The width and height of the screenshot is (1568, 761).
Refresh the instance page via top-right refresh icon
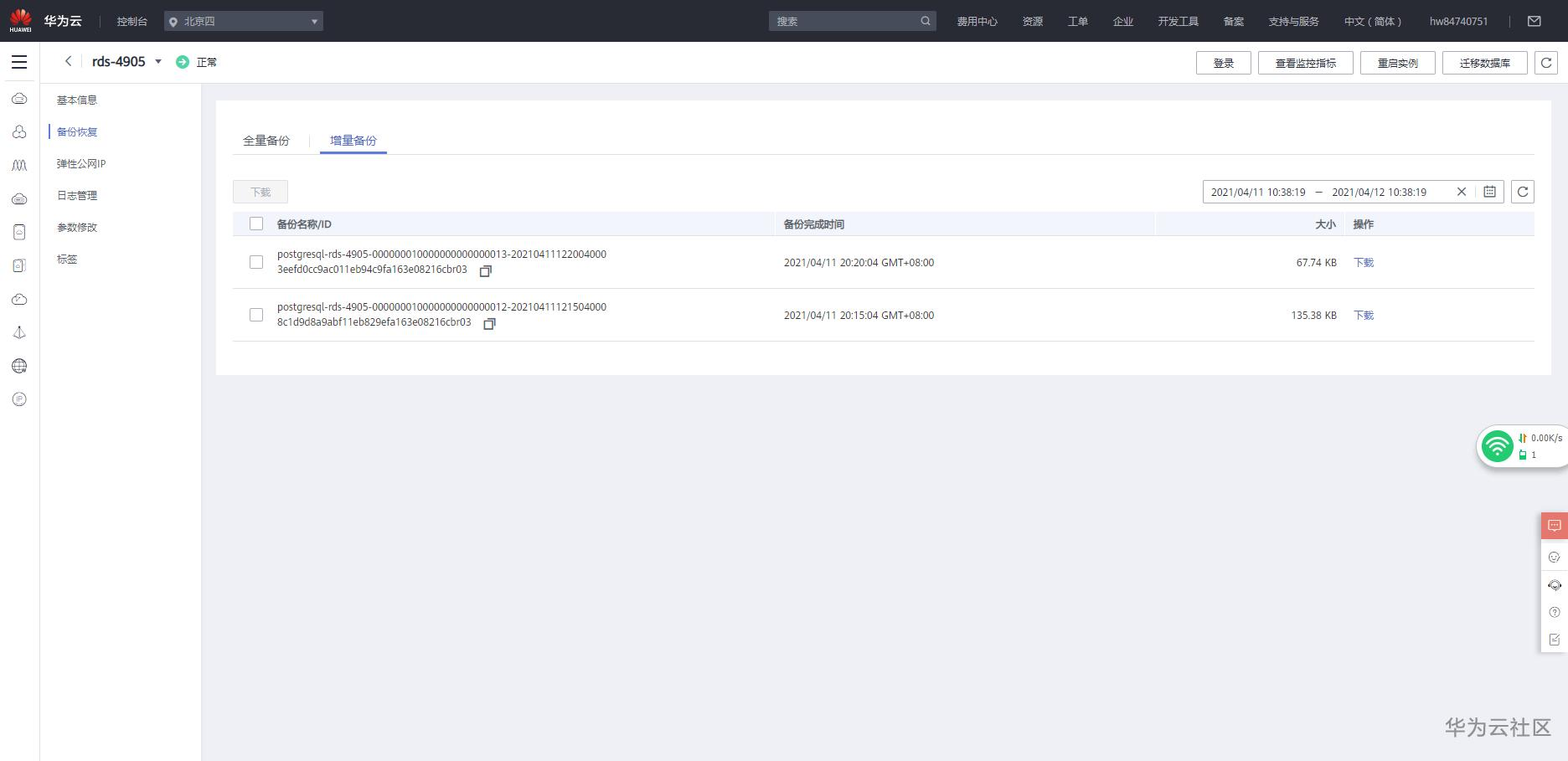(x=1546, y=63)
